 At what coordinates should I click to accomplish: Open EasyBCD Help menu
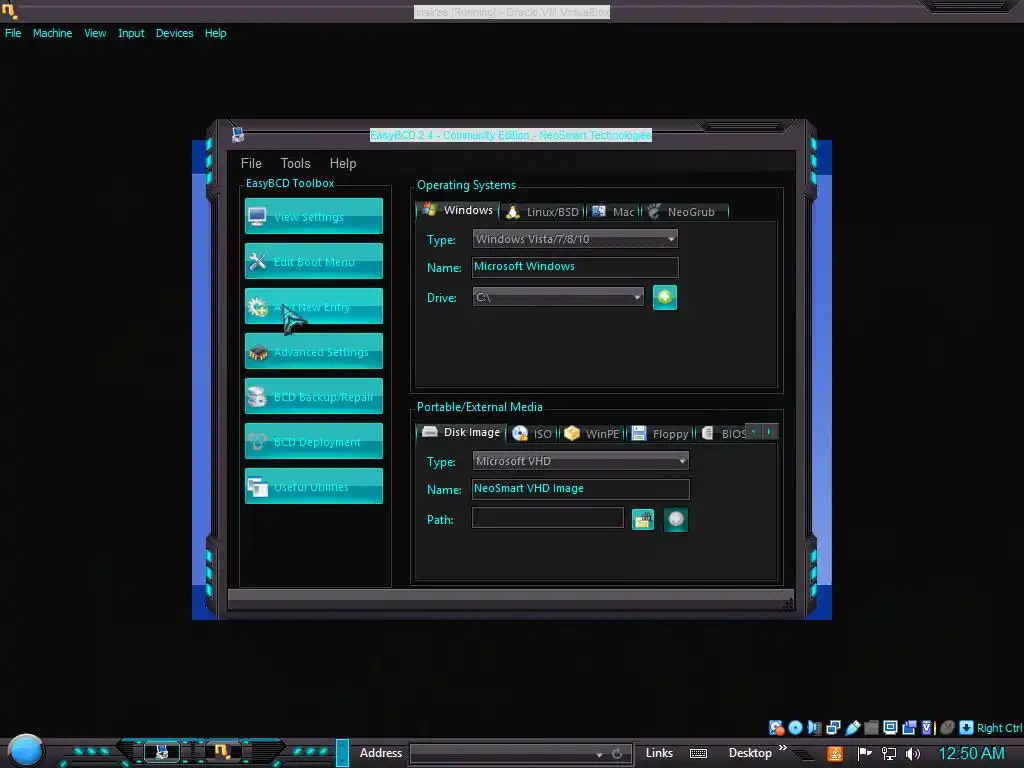pos(343,163)
